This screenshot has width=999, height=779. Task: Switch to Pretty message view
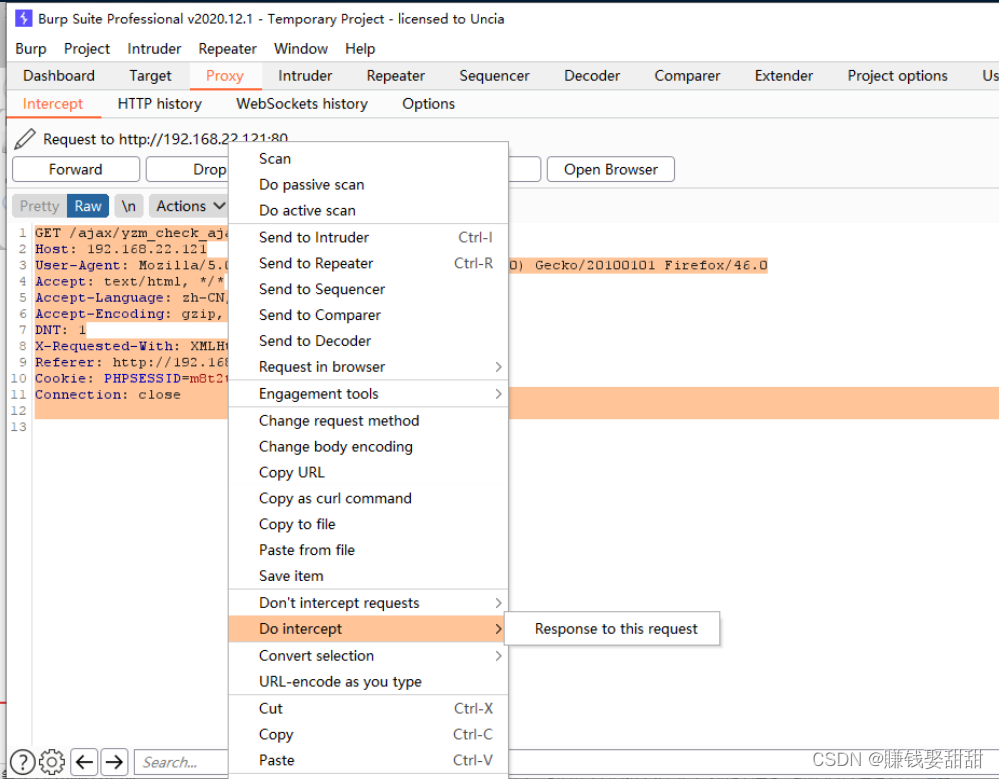pyautogui.click(x=39, y=206)
